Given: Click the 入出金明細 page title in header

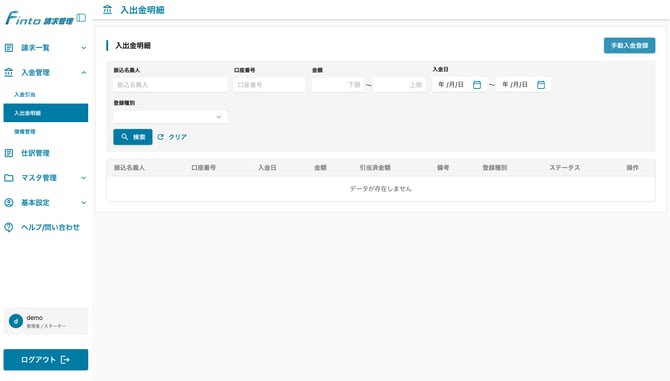Looking at the screenshot, I should coord(142,9).
